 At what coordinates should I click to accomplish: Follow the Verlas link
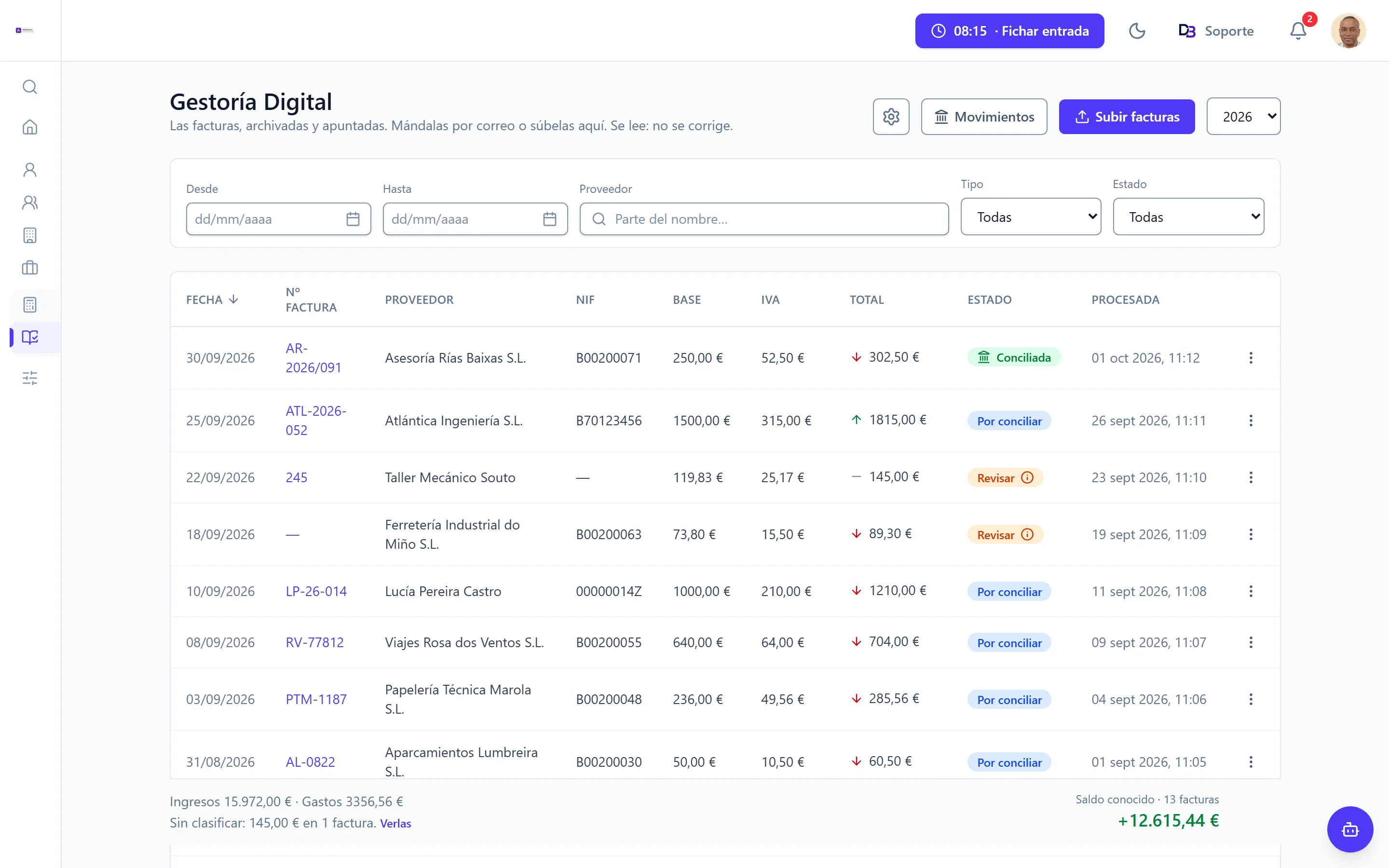(395, 823)
